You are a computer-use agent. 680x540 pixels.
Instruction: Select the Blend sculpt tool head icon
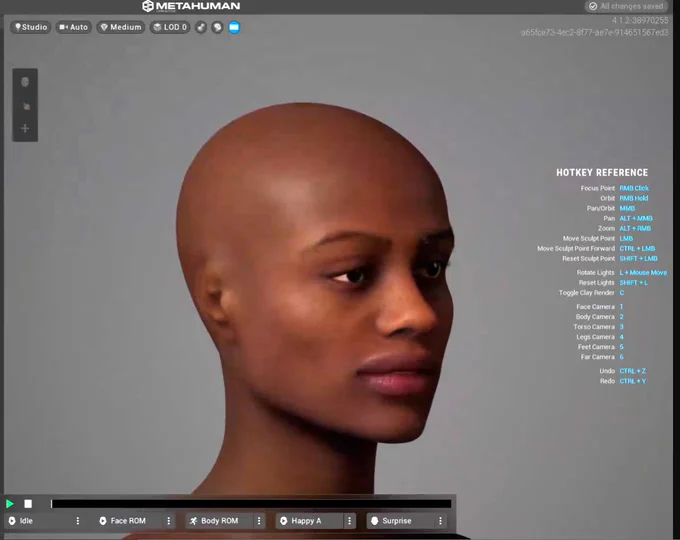coord(25,81)
